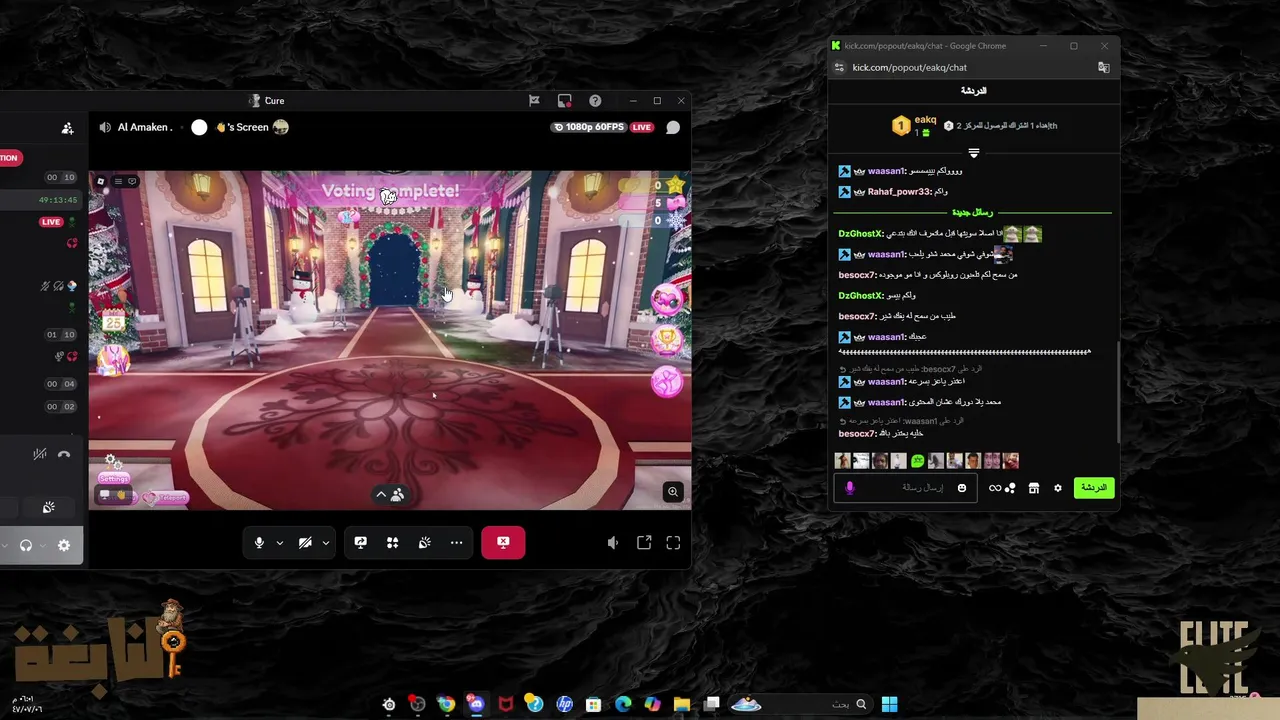Toggle noise suppression icon in the voice panel
This screenshot has width=1280, height=720.
pyautogui.click(x=39, y=454)
